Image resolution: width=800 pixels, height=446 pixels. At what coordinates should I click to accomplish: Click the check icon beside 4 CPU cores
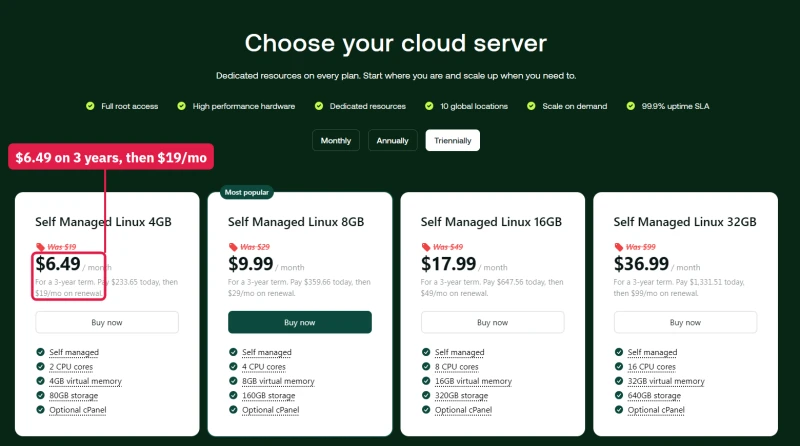233,366
